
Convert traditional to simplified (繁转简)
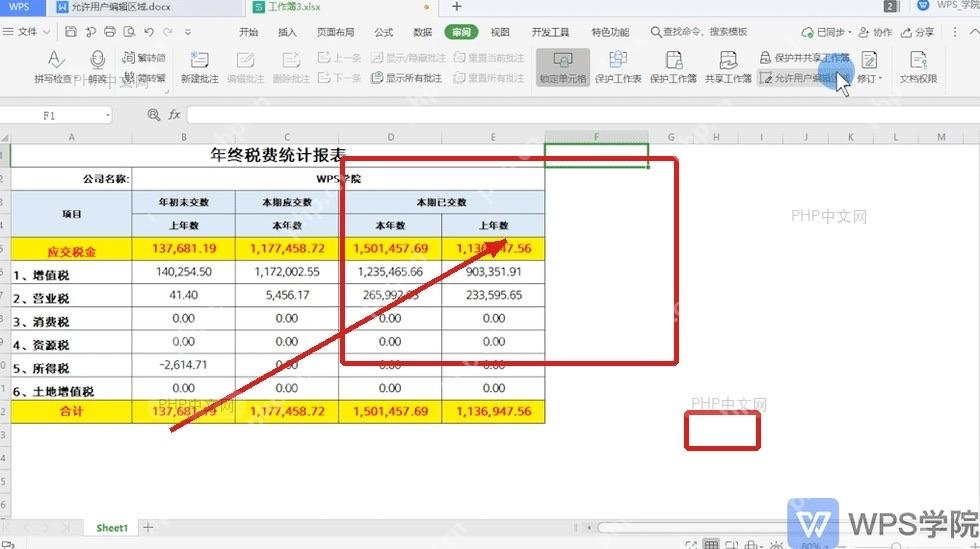click(144, 58)
